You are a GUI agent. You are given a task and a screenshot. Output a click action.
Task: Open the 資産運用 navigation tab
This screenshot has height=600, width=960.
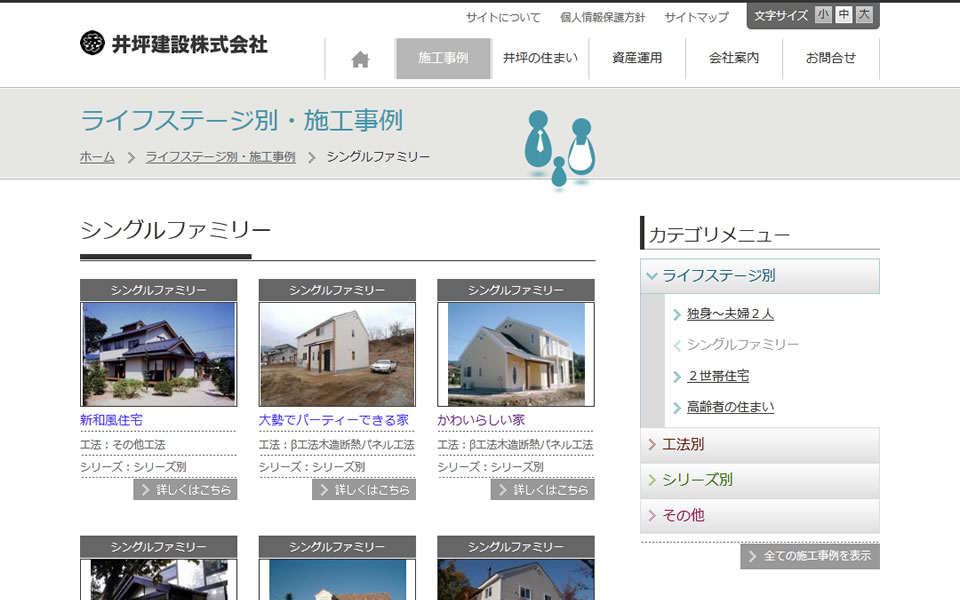pos(637,58)
